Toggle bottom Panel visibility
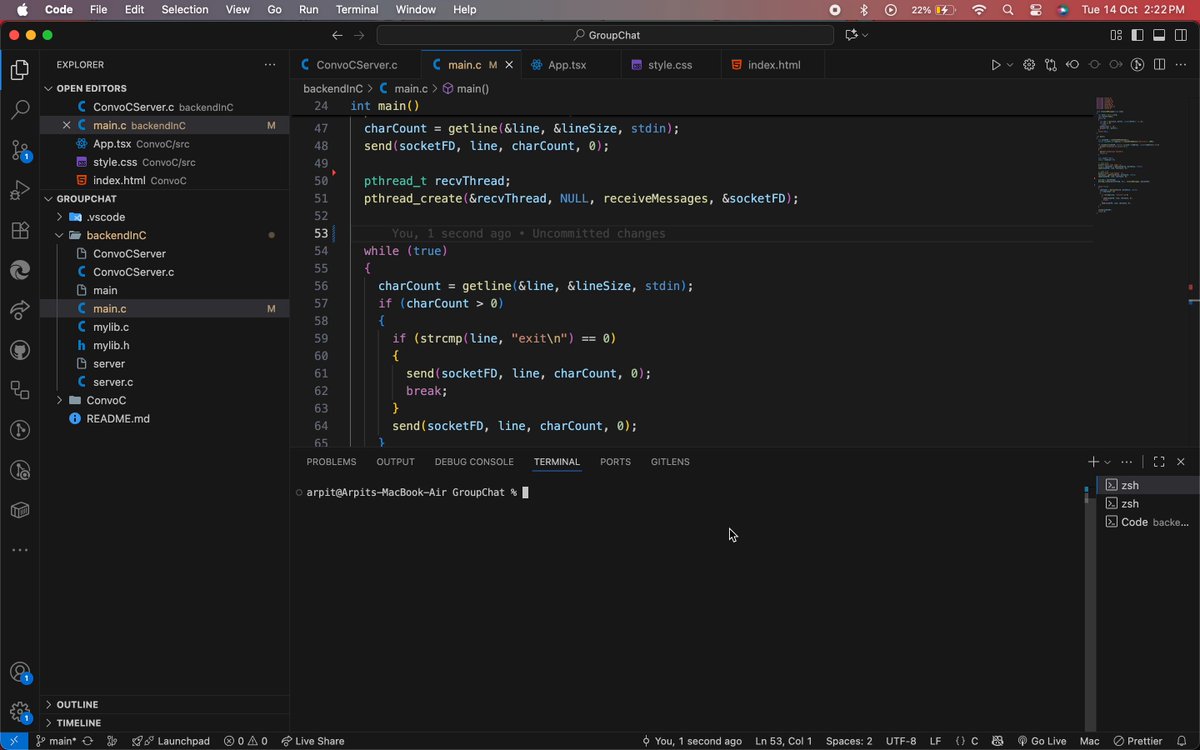This screenshot has width=1200, height=750. point(1159,35)
